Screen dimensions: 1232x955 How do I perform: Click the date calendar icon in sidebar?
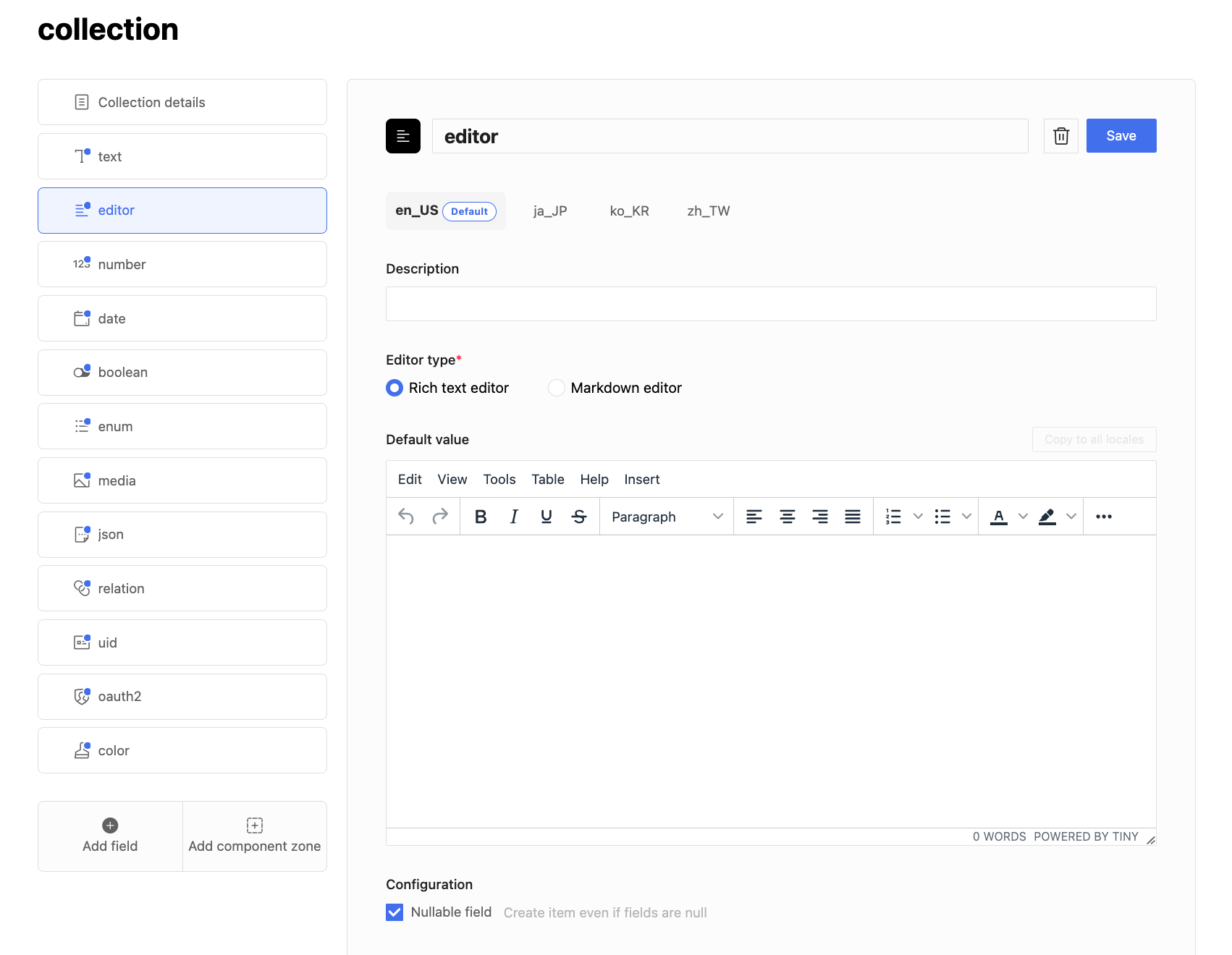(x=82, y=318)
